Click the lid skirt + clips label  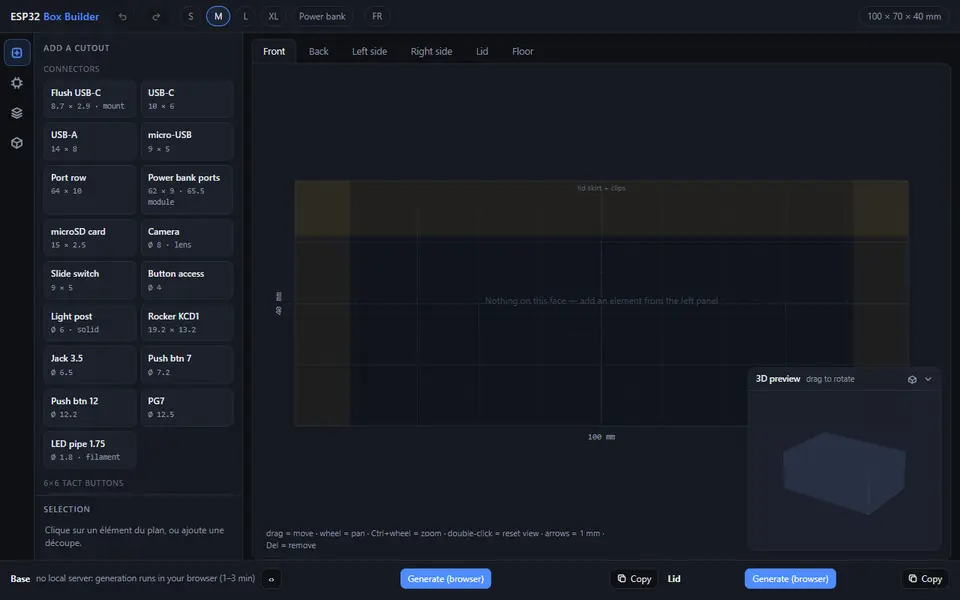601,188
